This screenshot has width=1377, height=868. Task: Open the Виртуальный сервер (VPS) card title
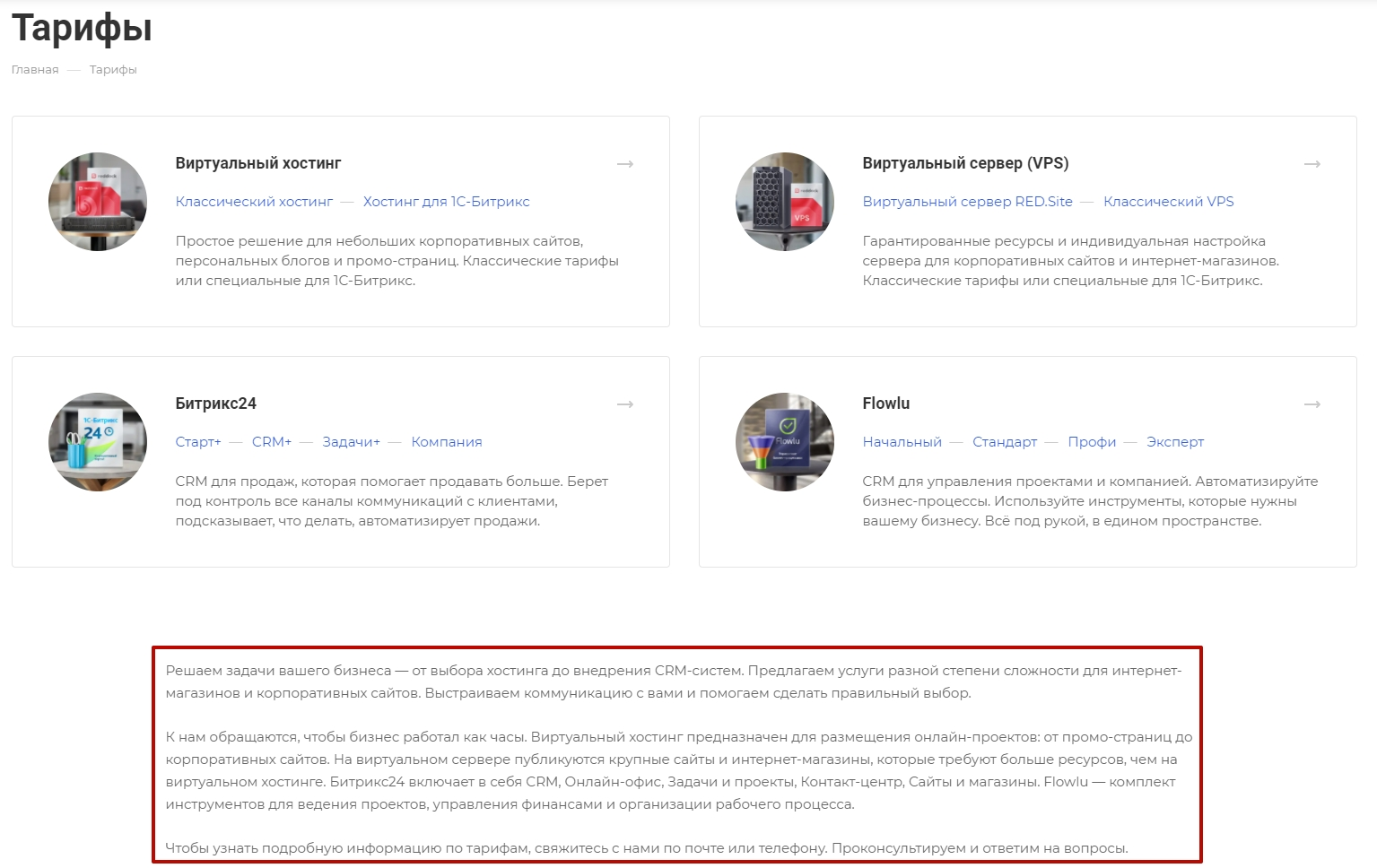pos(966,163)
